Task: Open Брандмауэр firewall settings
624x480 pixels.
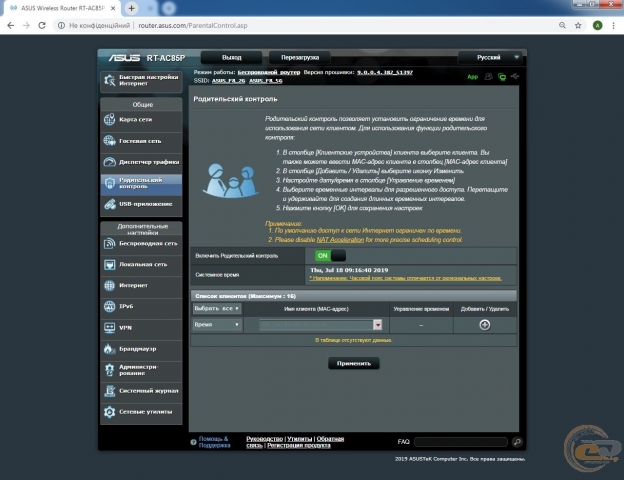Action: pyautogui.click(x=141, y=349)
